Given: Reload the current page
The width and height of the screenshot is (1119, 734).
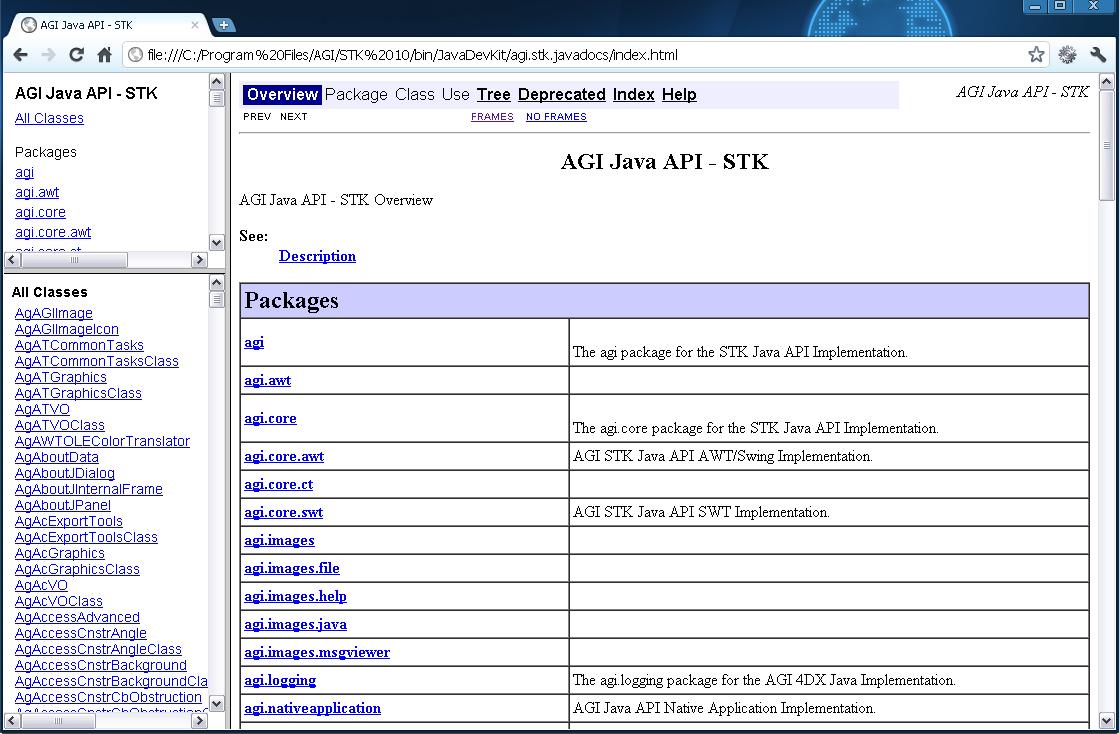Looking at the screenshot, I should pyautogui.click(x=76, y=55).
